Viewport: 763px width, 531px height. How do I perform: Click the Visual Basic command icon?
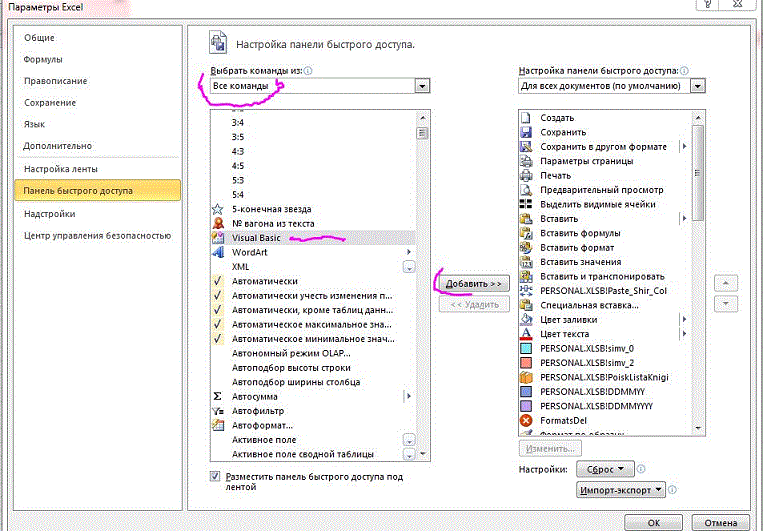point(218,238)
